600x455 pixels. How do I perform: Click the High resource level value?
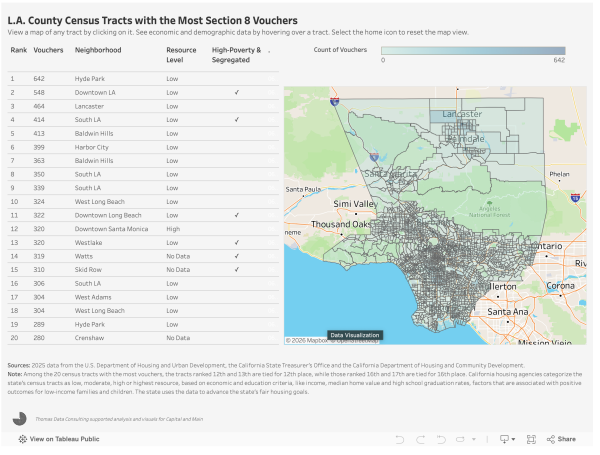coord(173,229)
